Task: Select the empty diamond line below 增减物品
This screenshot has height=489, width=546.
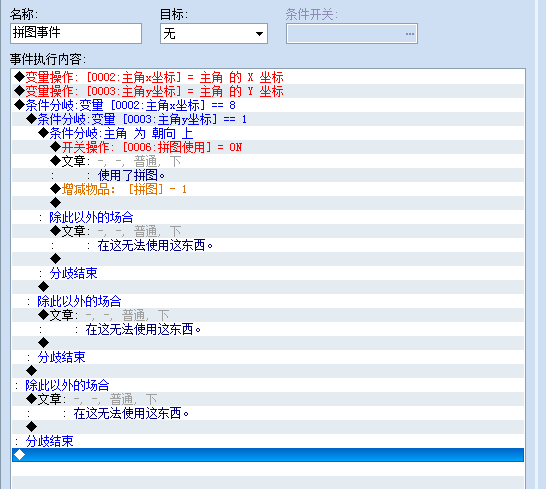Action: pos(268,203)
